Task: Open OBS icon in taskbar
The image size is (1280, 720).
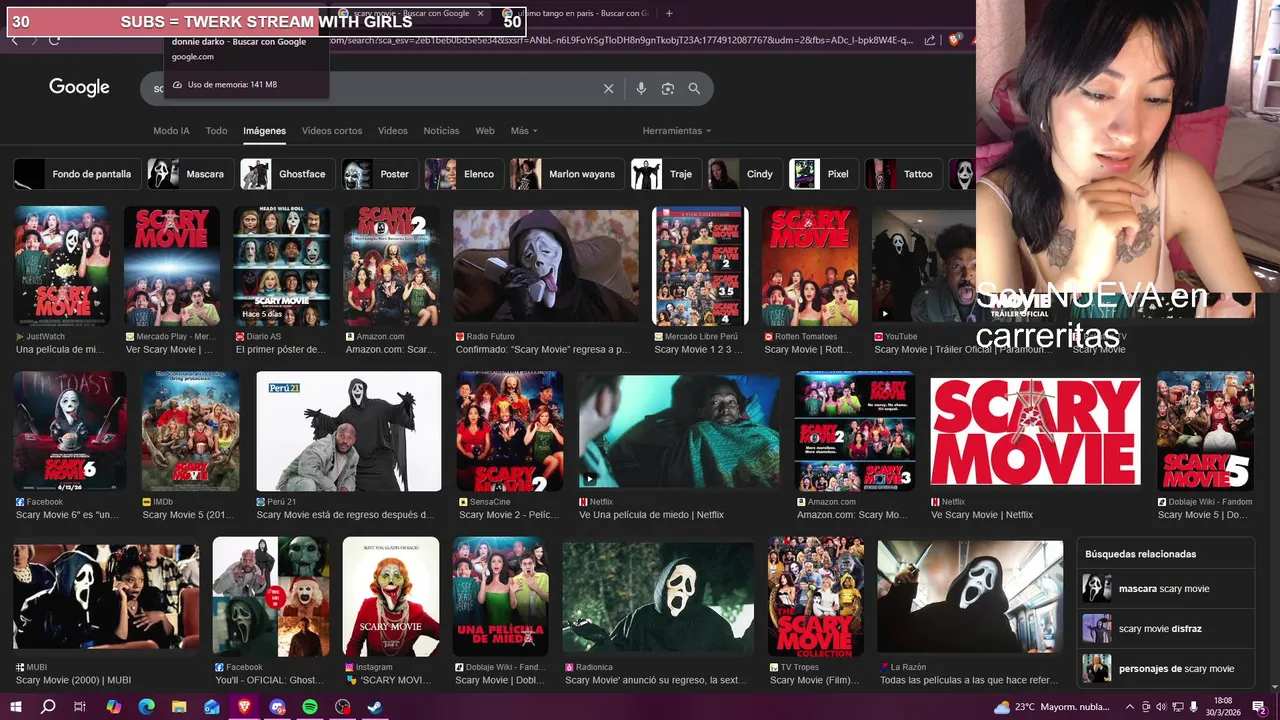Action: click(x=343, y=707)
